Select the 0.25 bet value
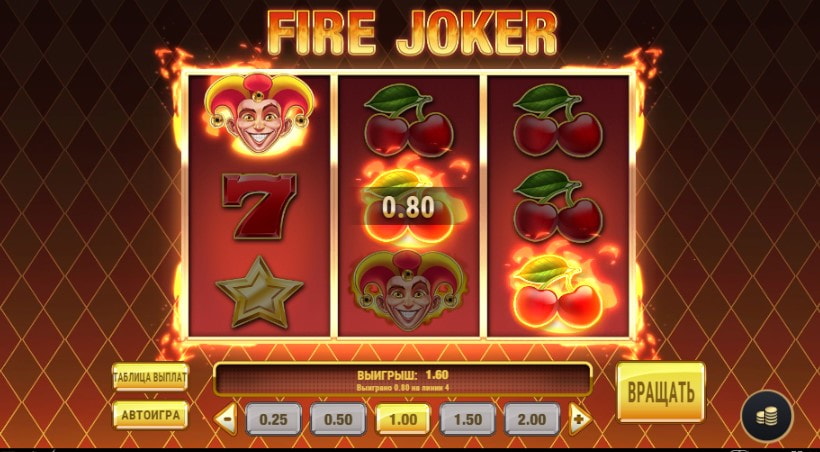The height and width of the screenshot is (452, 820). pos(274,419)
